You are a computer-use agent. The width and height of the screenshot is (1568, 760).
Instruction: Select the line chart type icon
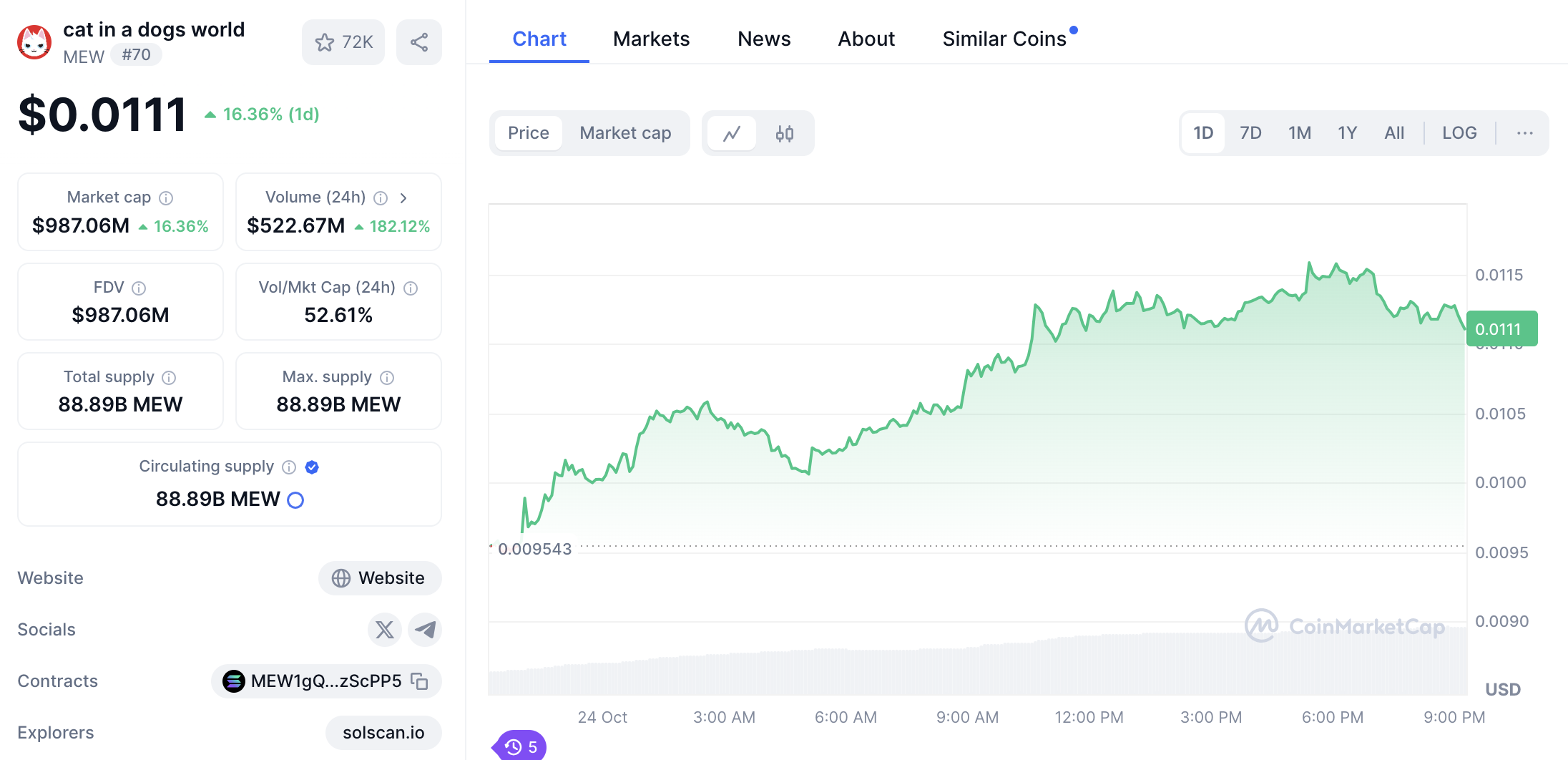pyautogui.click(x=732, y=133)
